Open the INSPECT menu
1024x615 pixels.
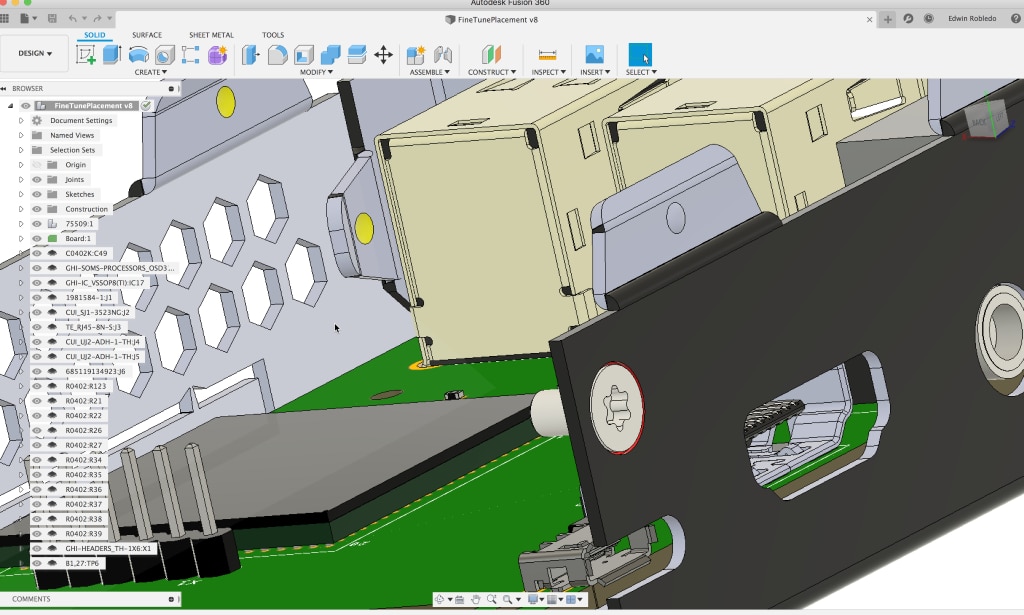click(x=549, y=72)
